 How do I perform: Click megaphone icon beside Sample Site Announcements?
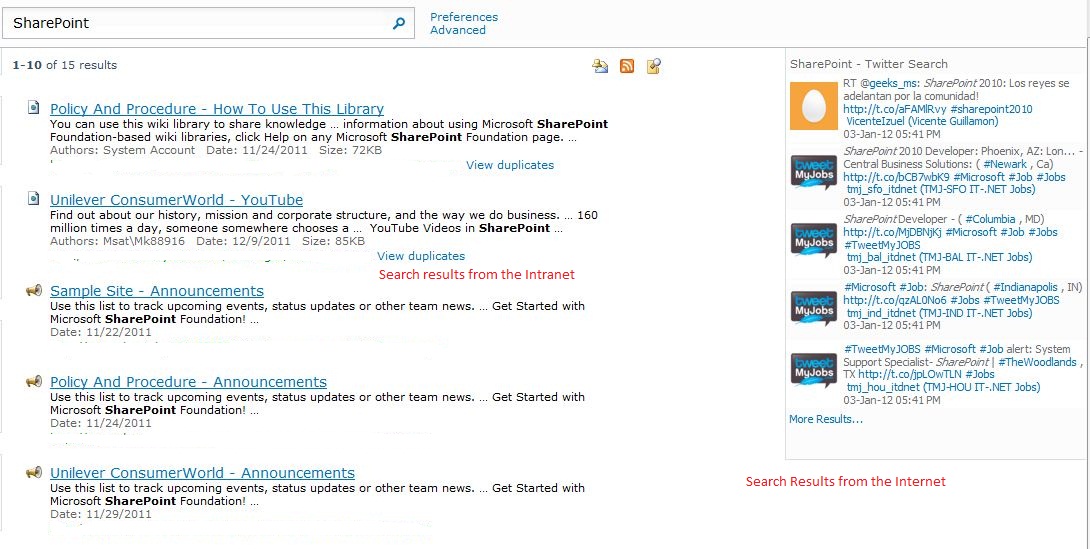click(x=33, y=290)
